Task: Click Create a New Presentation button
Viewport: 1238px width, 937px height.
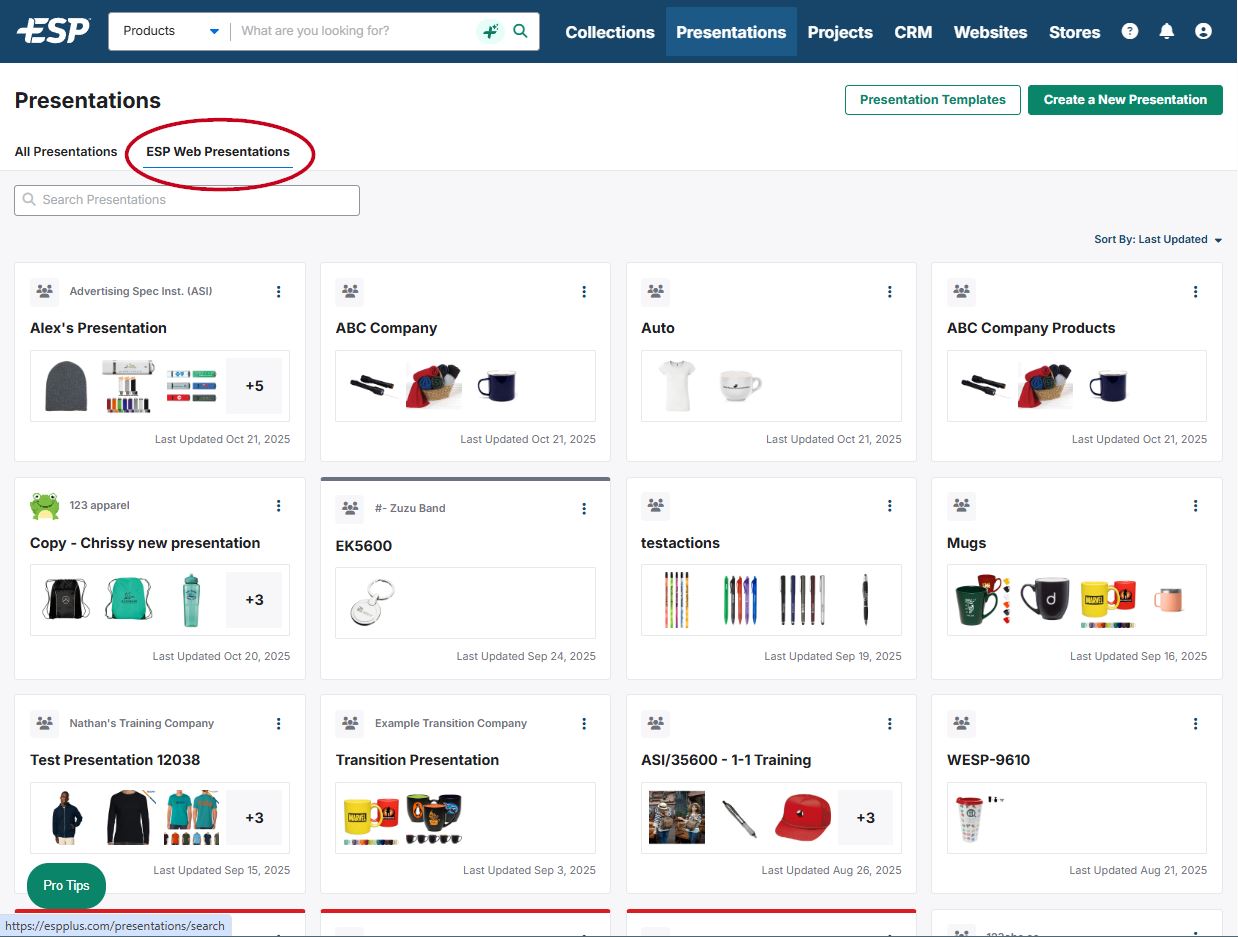Action: tap(1125, 100)
